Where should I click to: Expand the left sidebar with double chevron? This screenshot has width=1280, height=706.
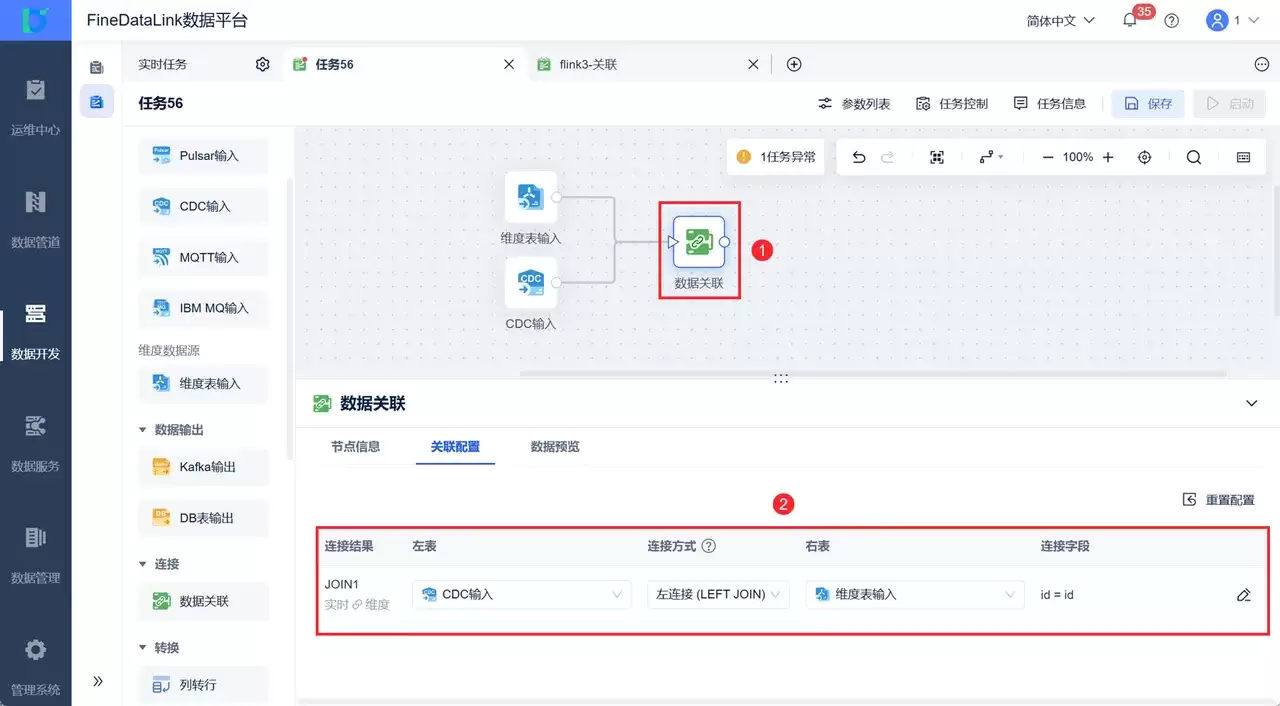coord(98,681)
